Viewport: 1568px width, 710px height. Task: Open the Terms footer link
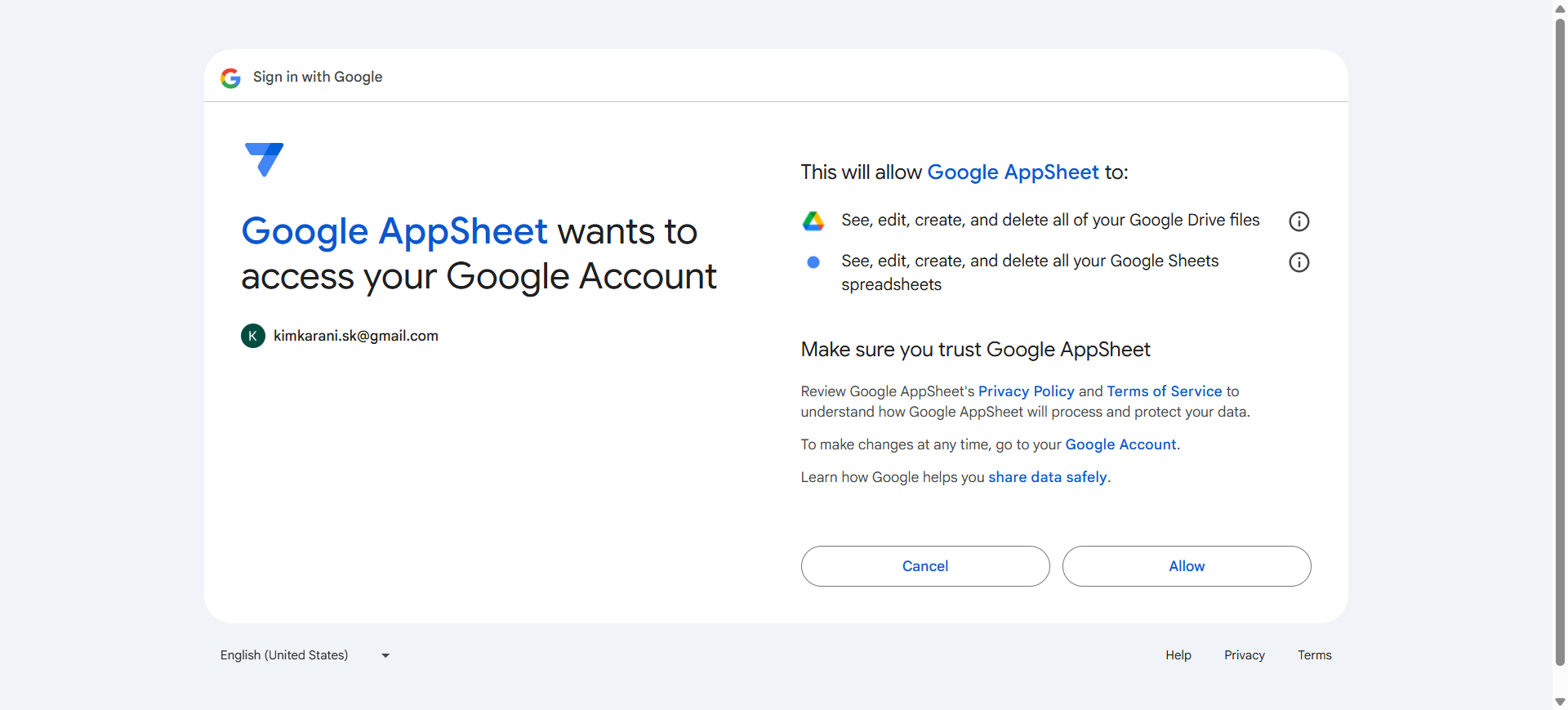1314,655
